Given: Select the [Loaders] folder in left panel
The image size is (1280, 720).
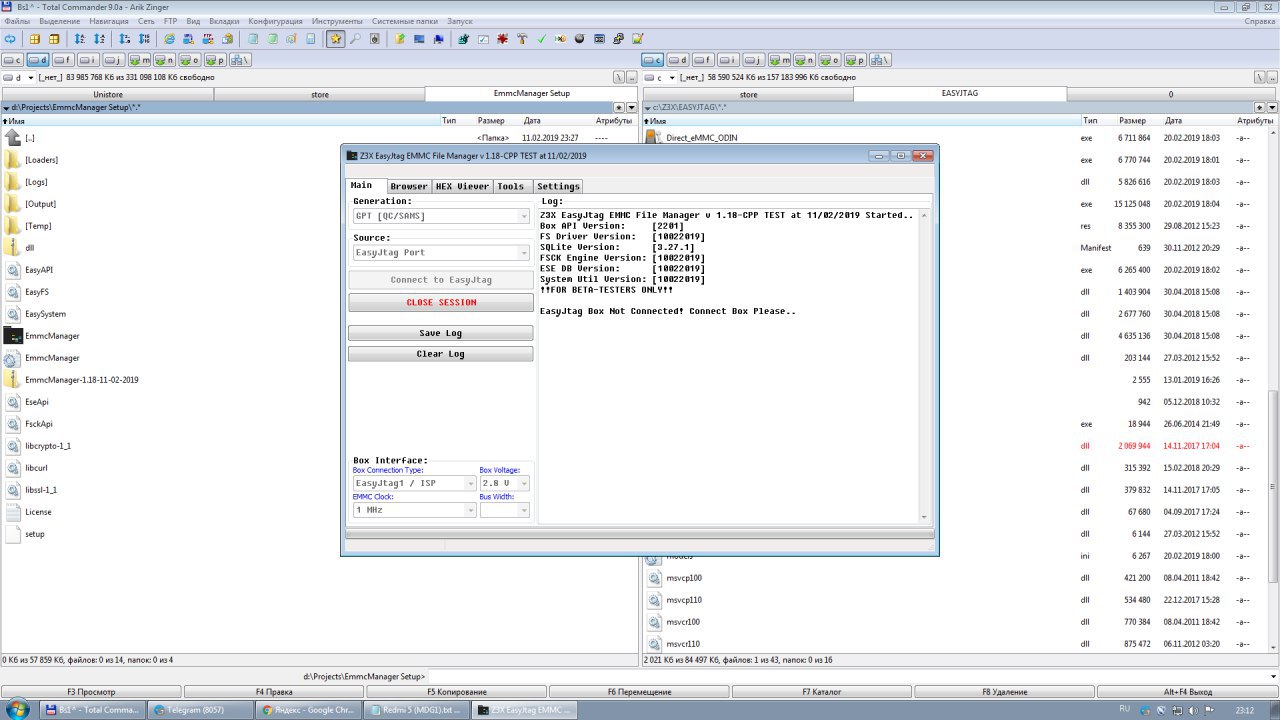Looking at the screenshot, I should pos(41,160).
